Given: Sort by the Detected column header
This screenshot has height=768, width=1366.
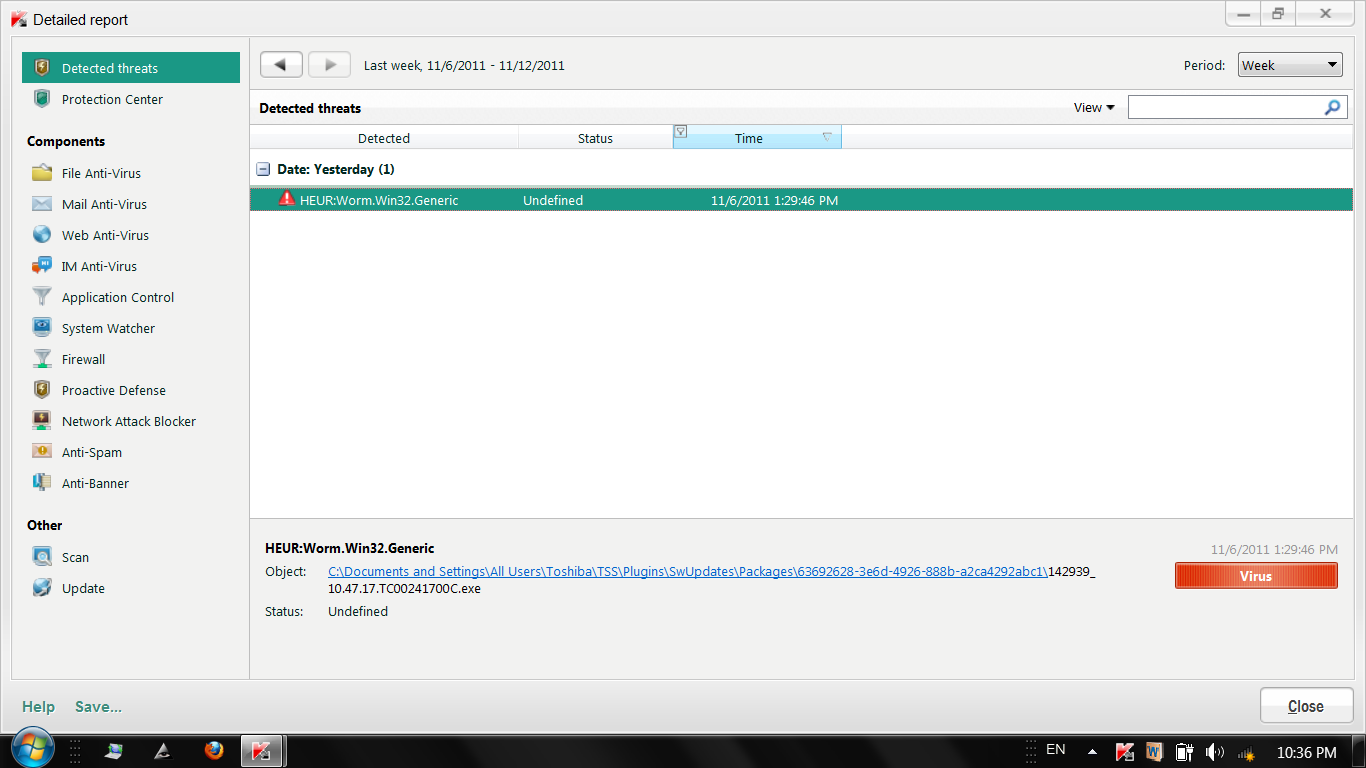Looking at the screenshot, I should (384, 138).
